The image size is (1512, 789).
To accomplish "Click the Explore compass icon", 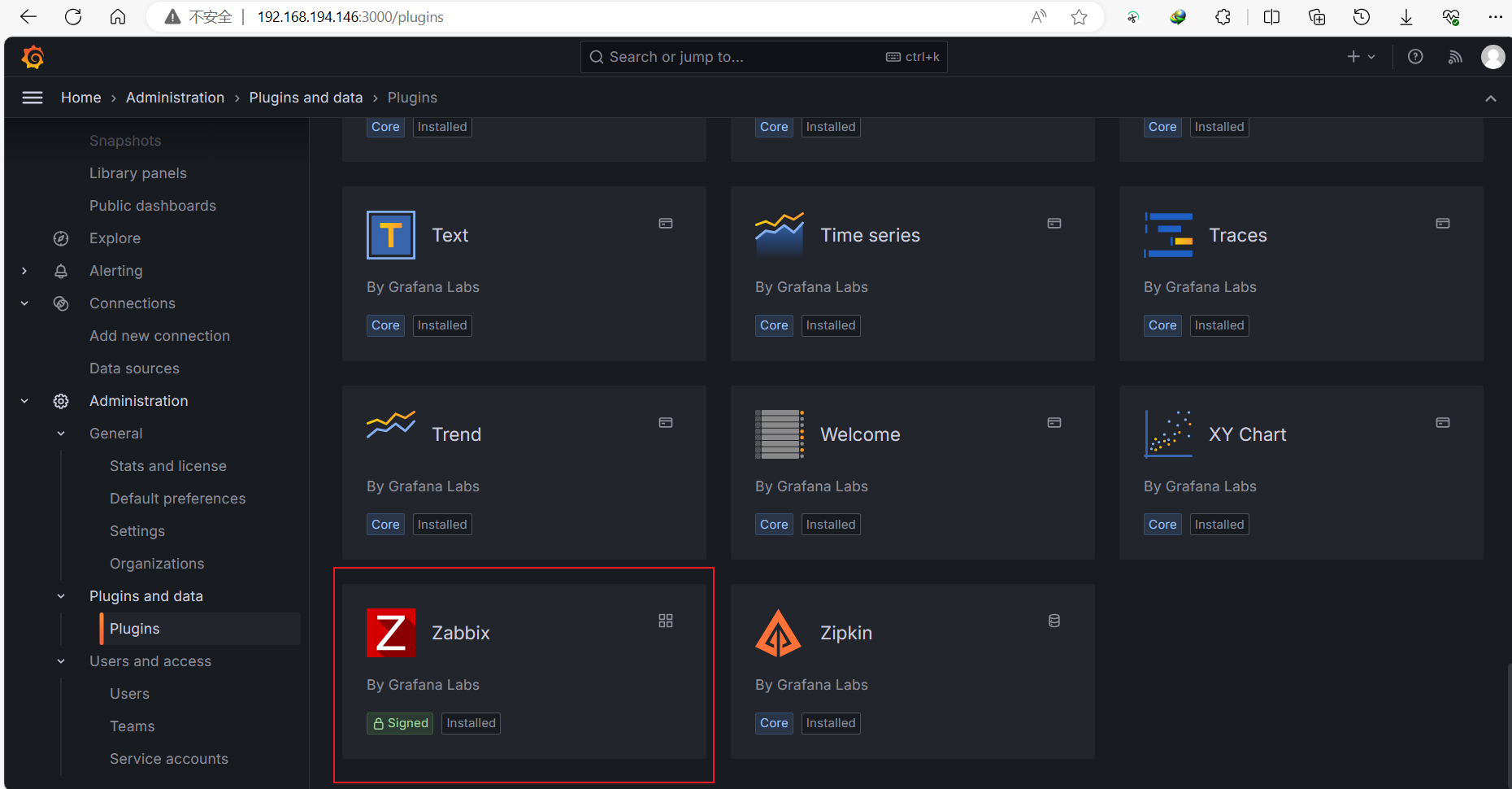I will [61, 238].
